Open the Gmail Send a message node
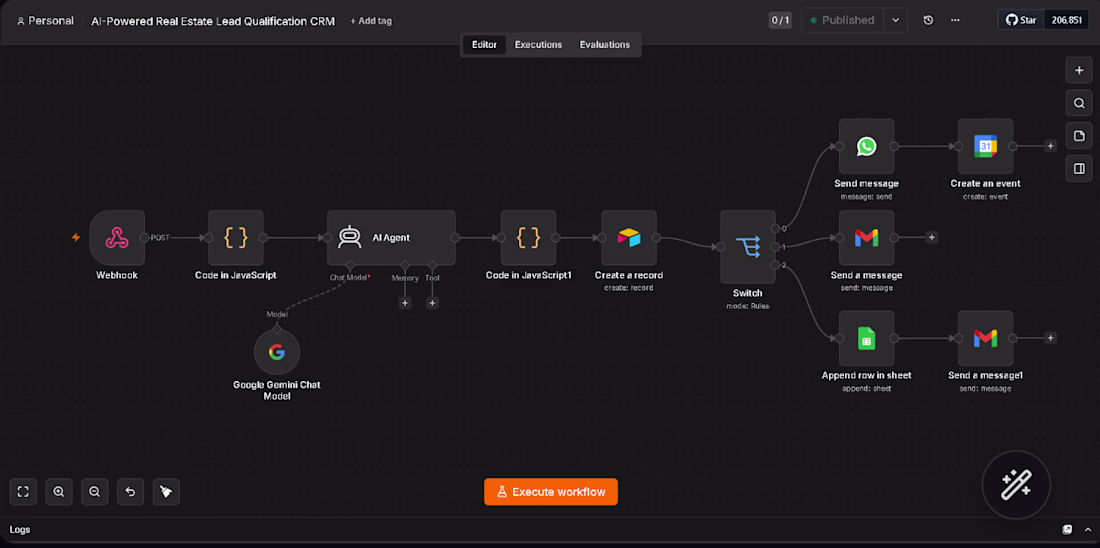Screen dimensions: 1100x548 [x=866, y=238]
